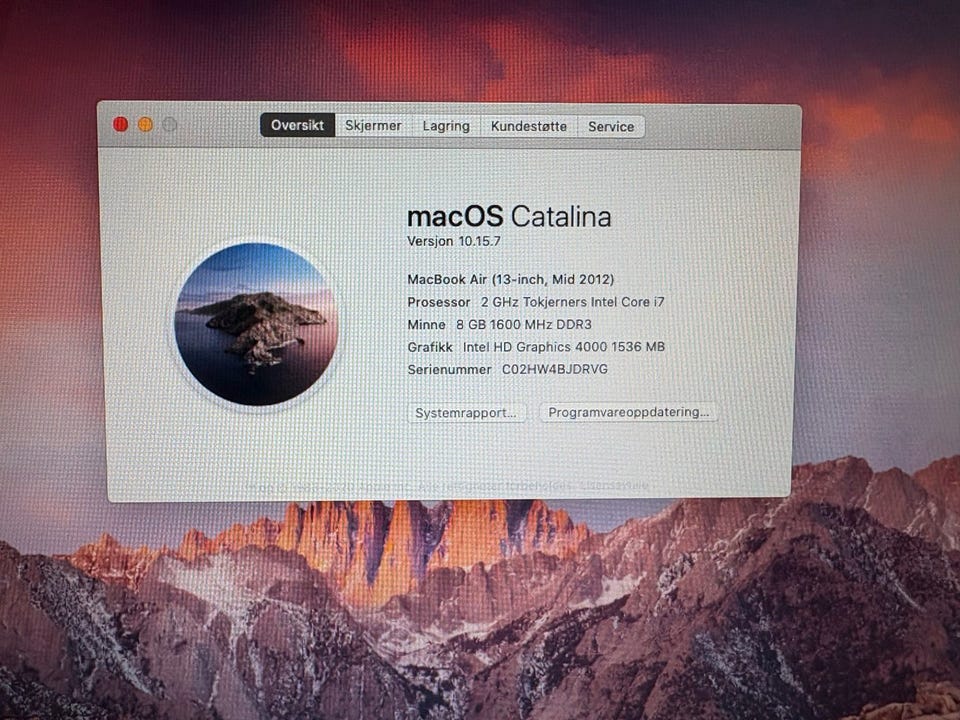Click the 'Minne' label

pyautogui.click(x=427, y=324)
